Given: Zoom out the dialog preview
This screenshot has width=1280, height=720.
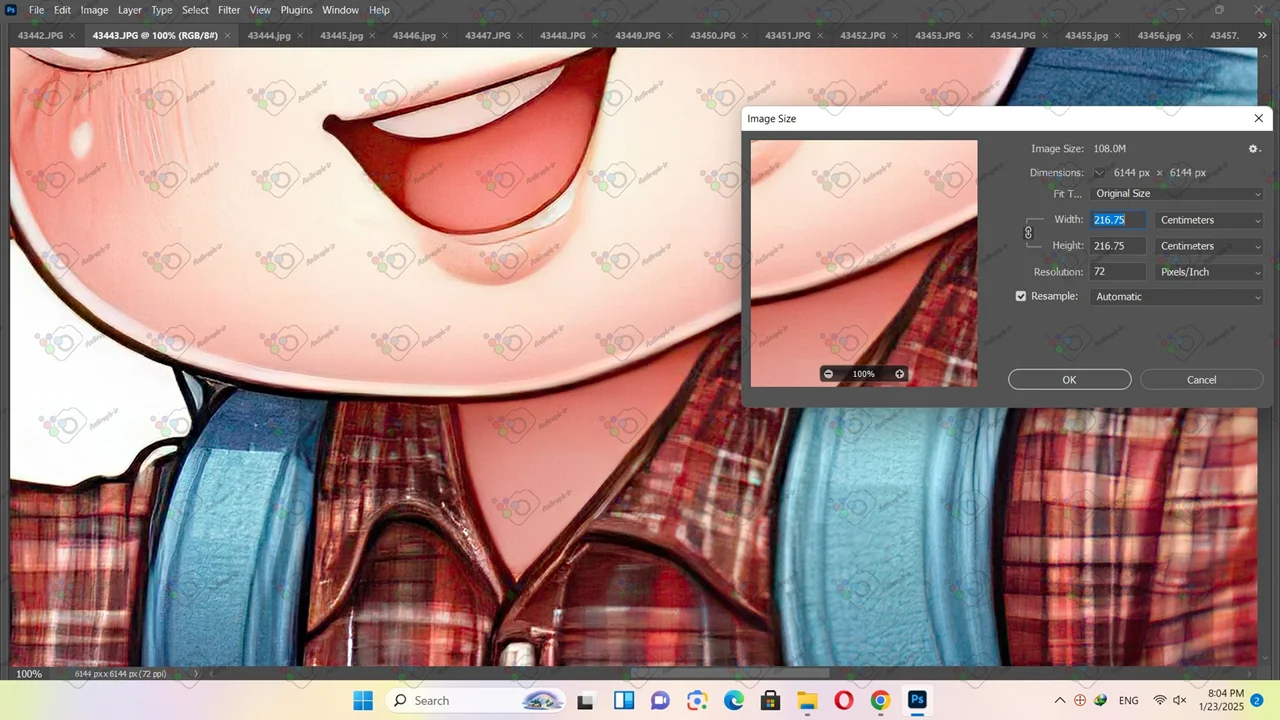Looking at the screenshot, I should coord(828,374).
